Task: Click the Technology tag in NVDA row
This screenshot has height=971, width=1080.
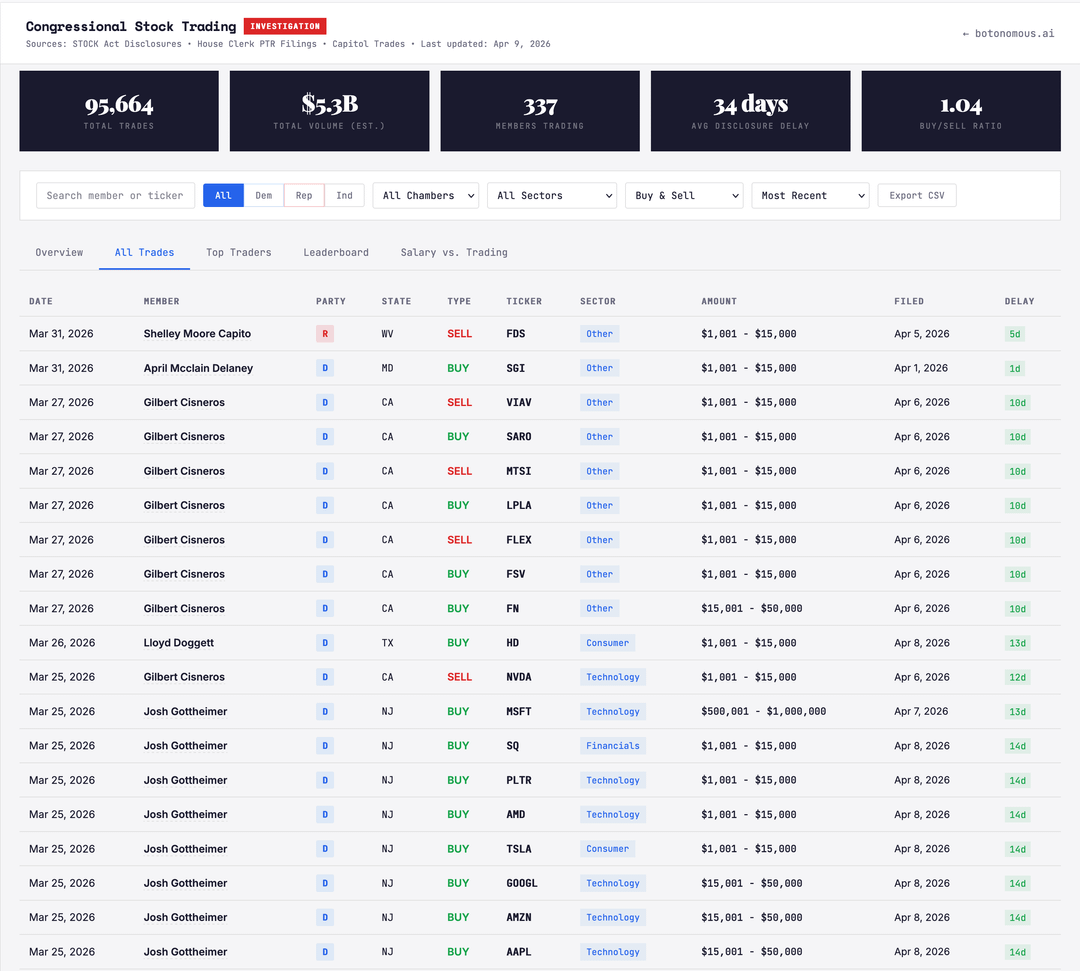Action: pos(612,677)
